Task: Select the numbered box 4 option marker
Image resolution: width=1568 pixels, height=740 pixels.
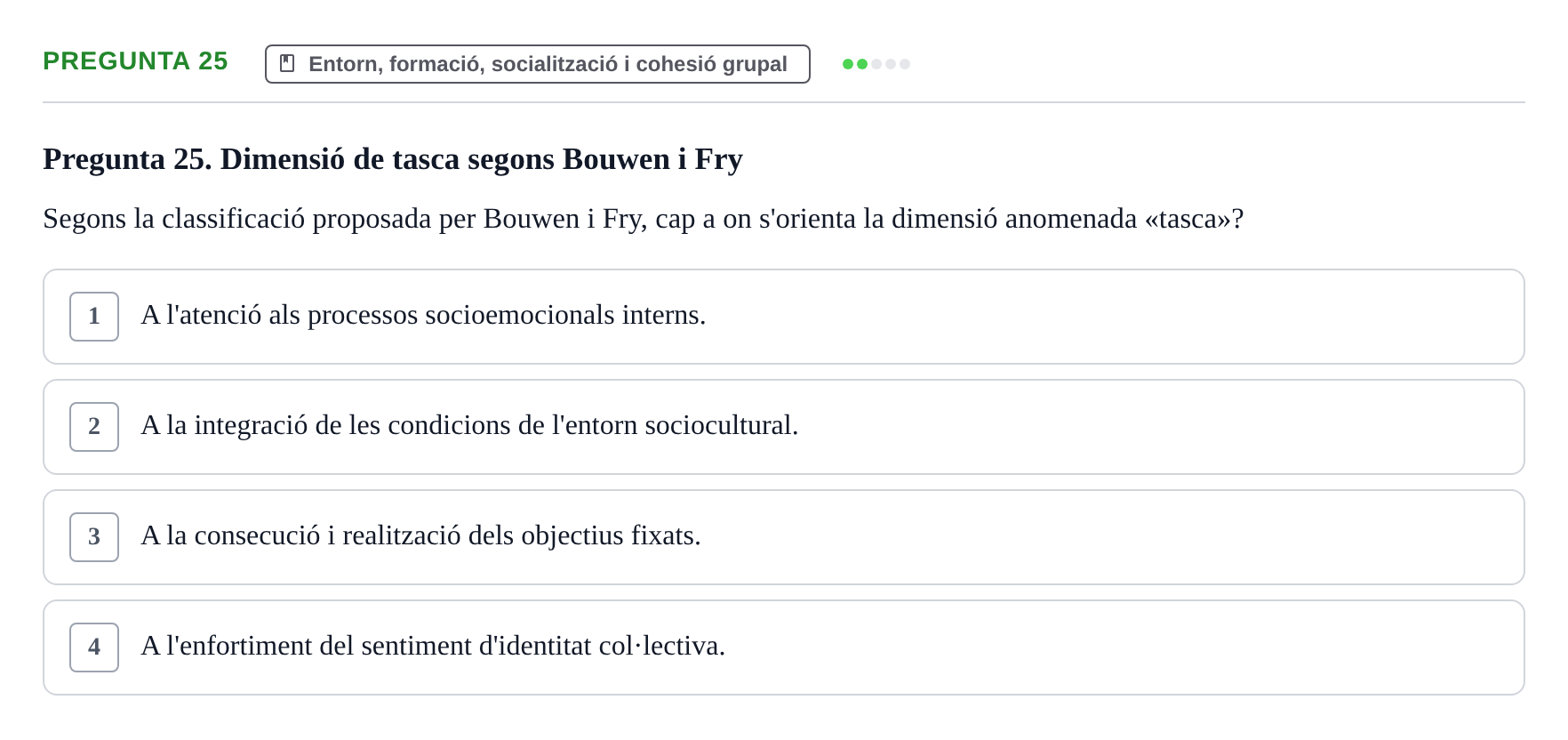Action: coord(94,647)
